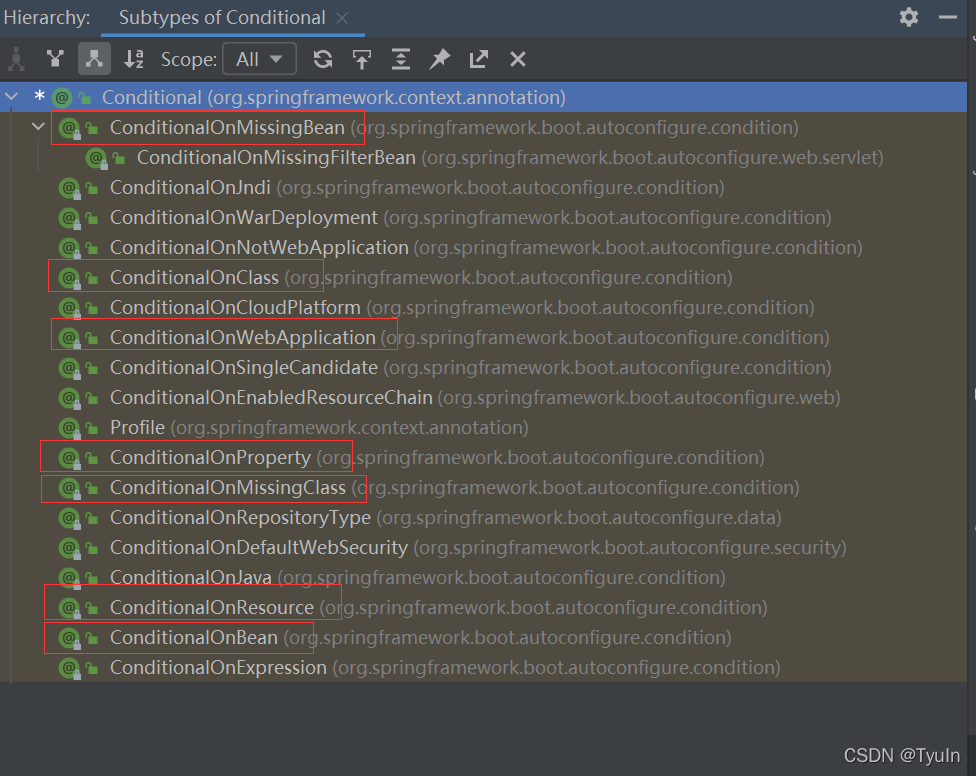Toggle alphabetical sort button
This screenshot has height=776, width=976.
click(134, 59)
